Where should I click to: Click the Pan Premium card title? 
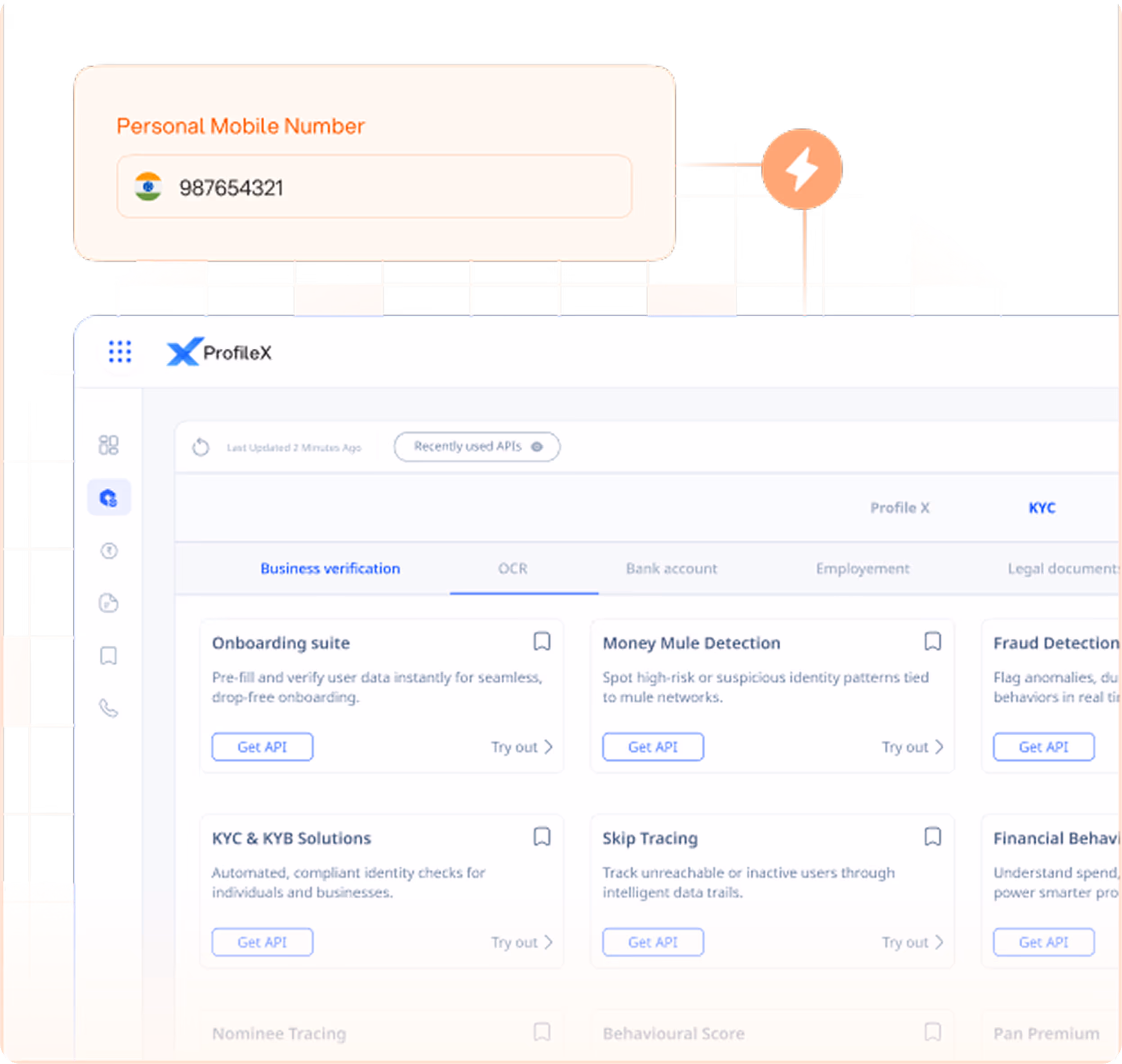(1046, 1033)
